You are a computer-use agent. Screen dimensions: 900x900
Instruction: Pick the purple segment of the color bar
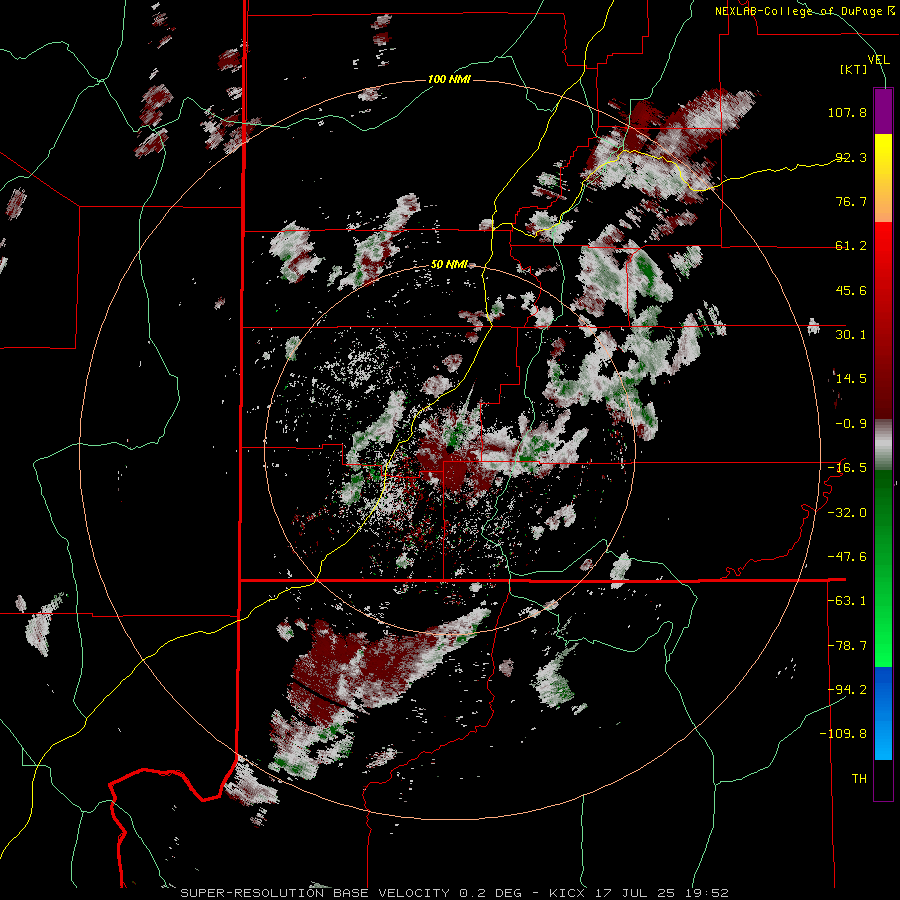[x=883, y=111]
